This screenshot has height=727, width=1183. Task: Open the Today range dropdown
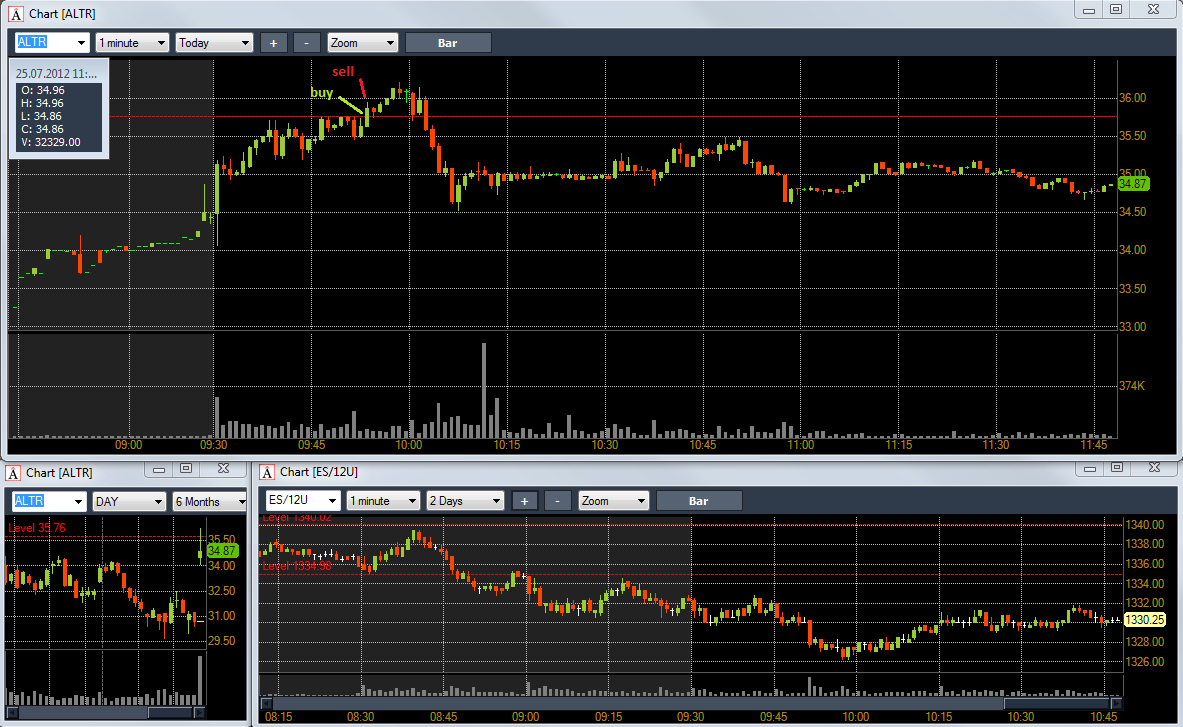tap(214, 43)
